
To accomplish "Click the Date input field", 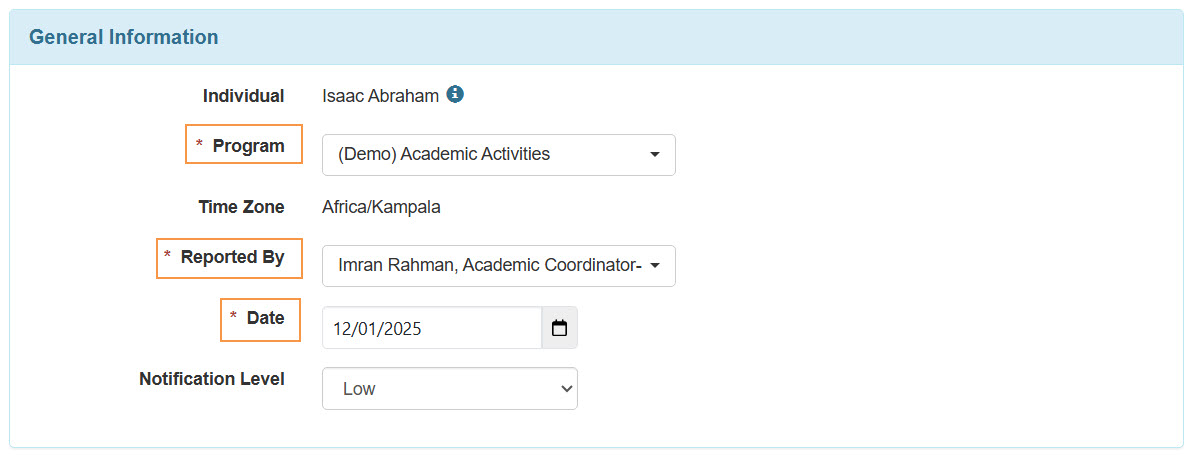I will [x=431, y=328].
